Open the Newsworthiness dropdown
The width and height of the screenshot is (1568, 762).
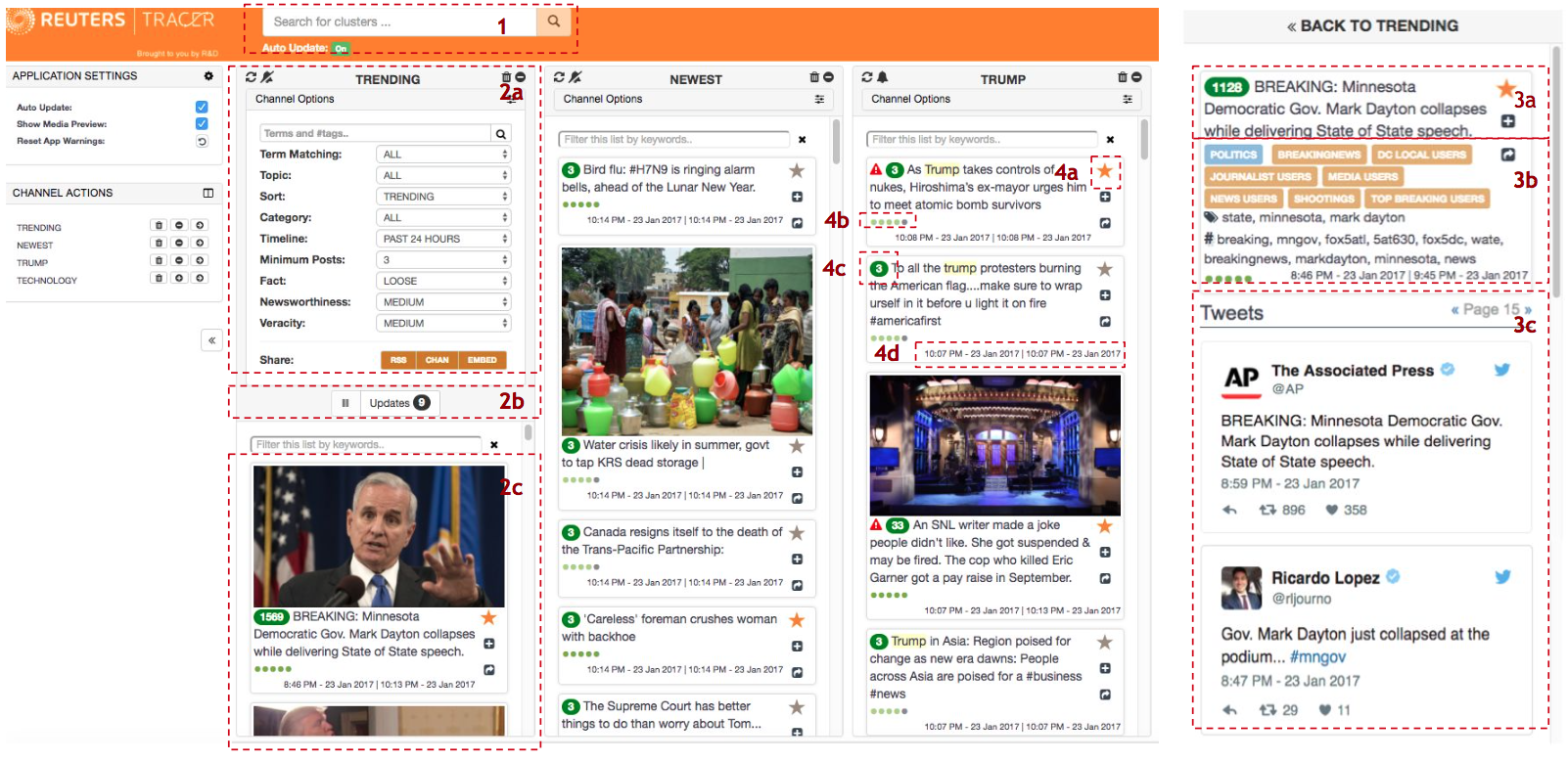click(x=443, y=302)
